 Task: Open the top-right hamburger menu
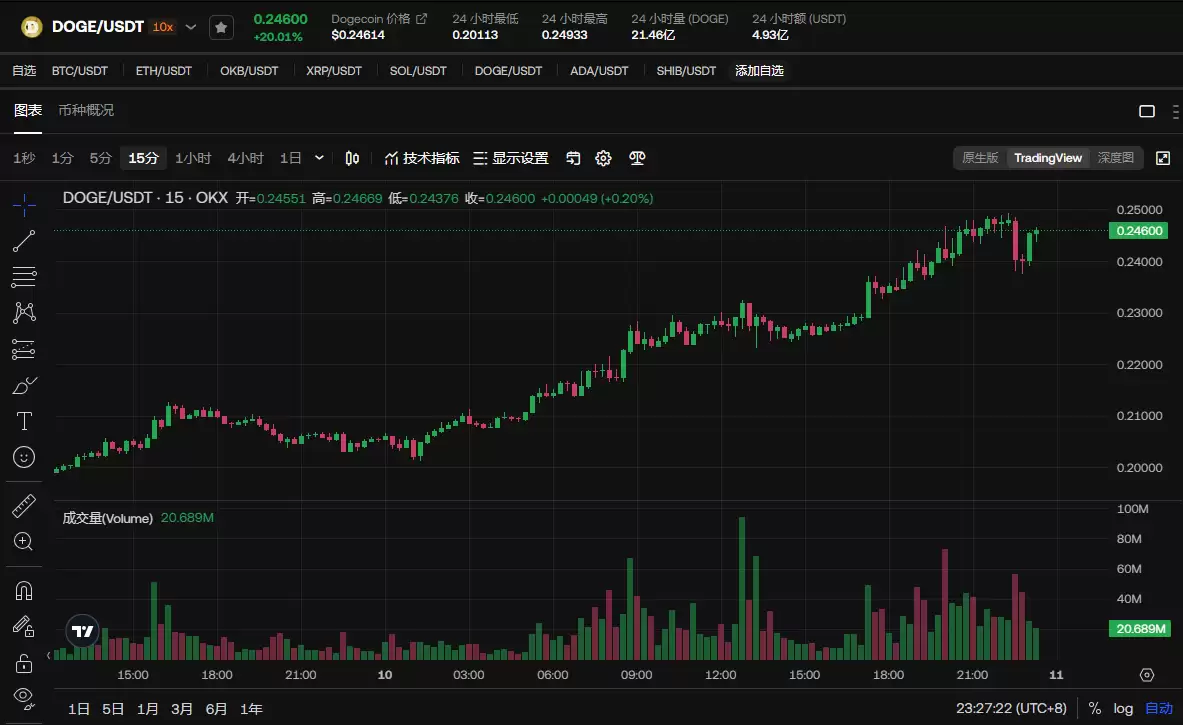tap(1176, 111)
